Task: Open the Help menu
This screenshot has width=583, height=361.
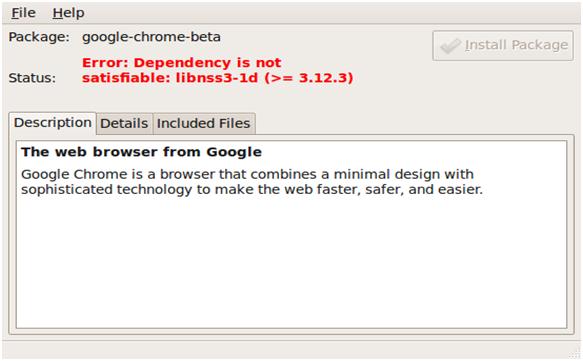Action: click(x=68, y=13)
